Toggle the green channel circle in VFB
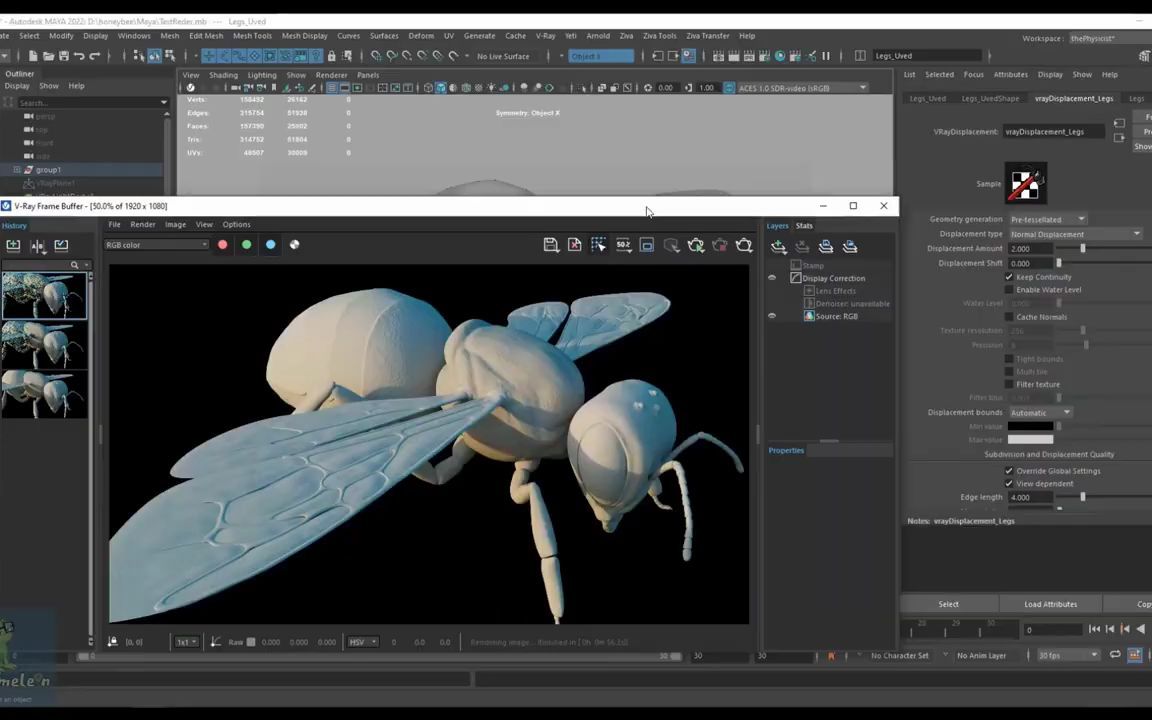Screen dimensions: 1152x720 click(x=246, y=245)
